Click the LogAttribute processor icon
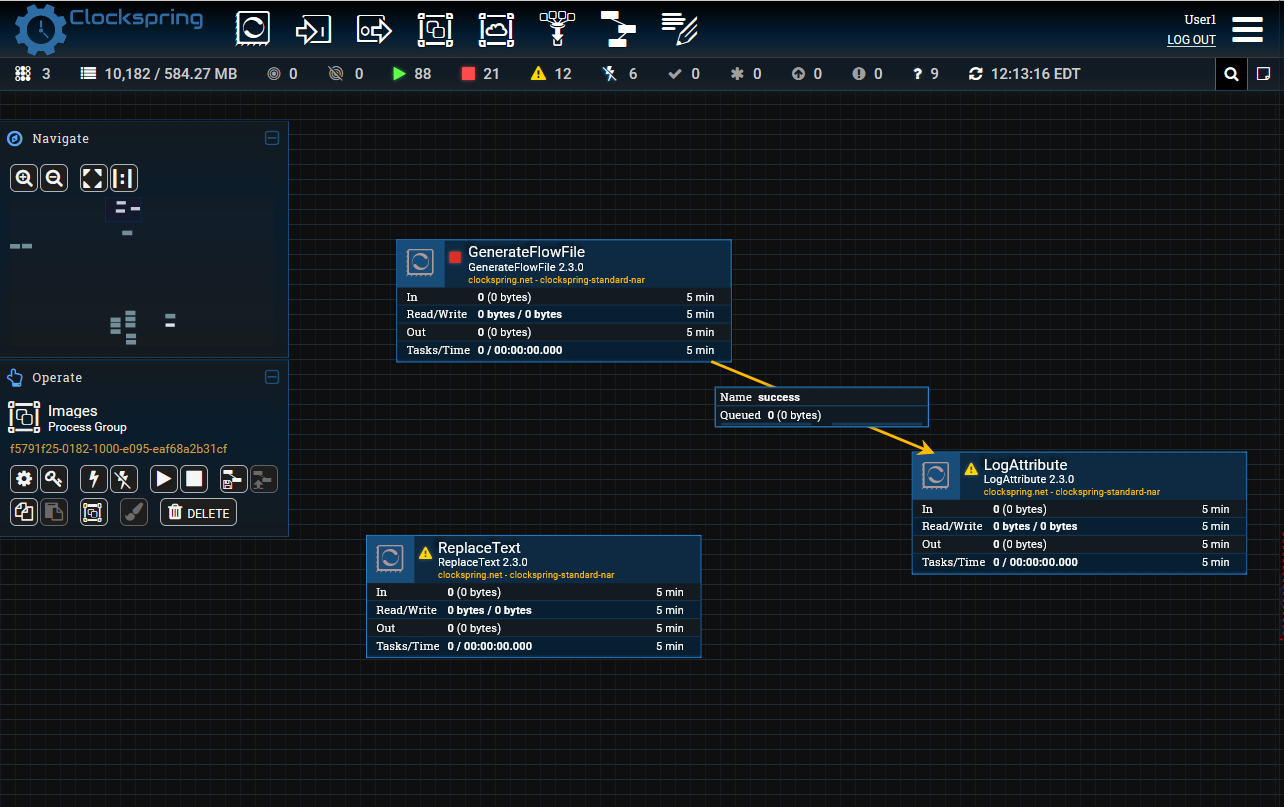Screen dimensions: 1284x807 coord(936,475)
